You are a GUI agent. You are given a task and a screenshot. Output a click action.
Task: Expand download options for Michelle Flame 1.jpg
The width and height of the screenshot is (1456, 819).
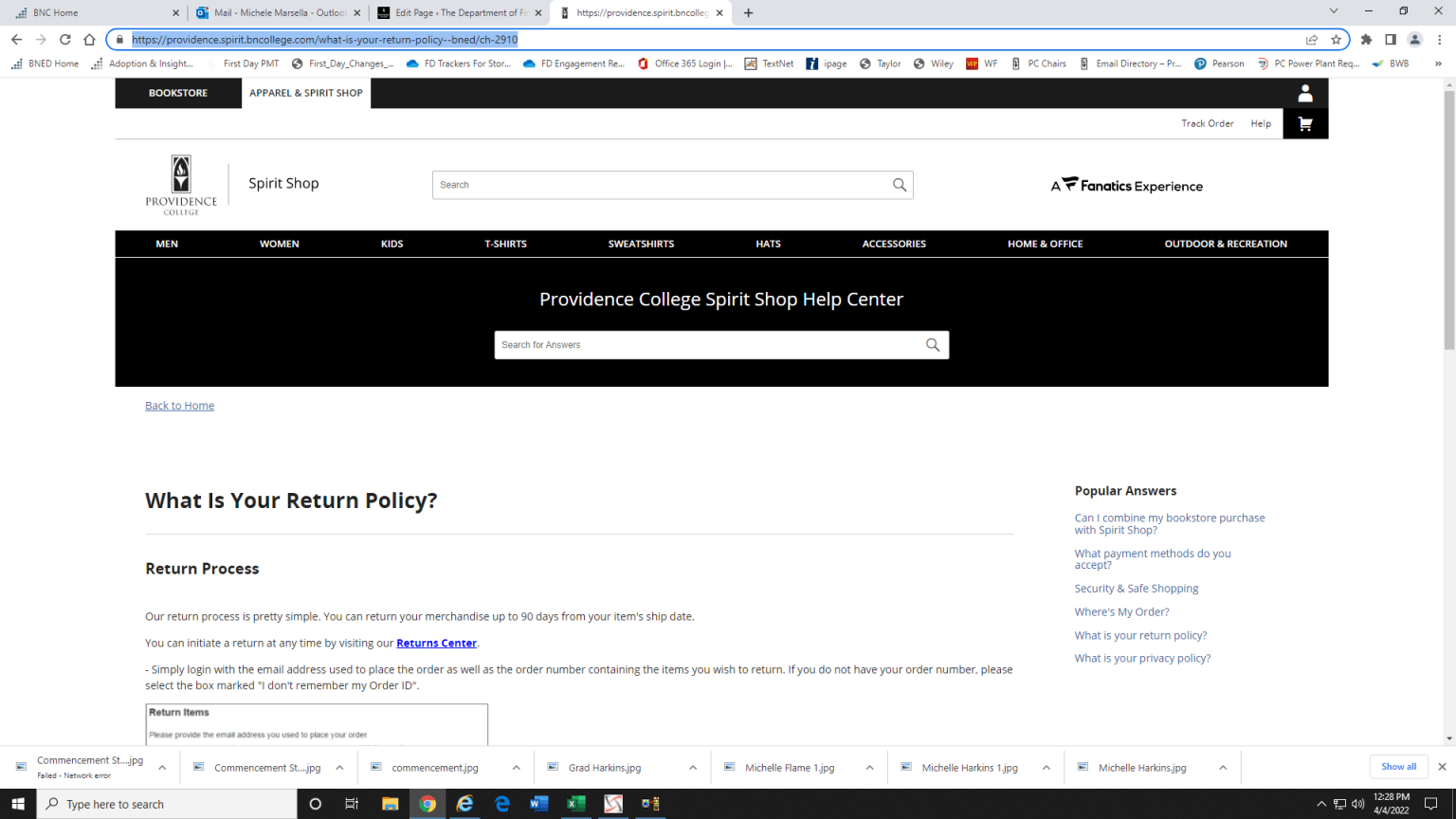coord(869,767)
